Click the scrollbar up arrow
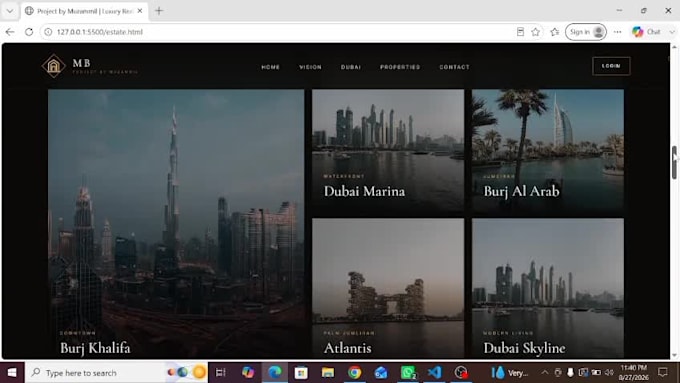 click(x=674, y=46)
